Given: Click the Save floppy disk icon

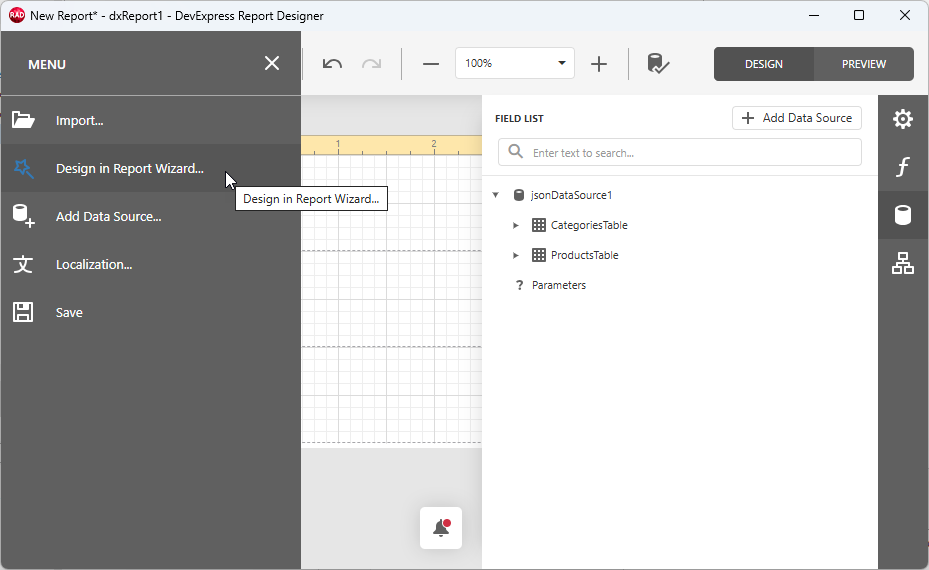Looking at the screenshot, I should pos(23,312).
